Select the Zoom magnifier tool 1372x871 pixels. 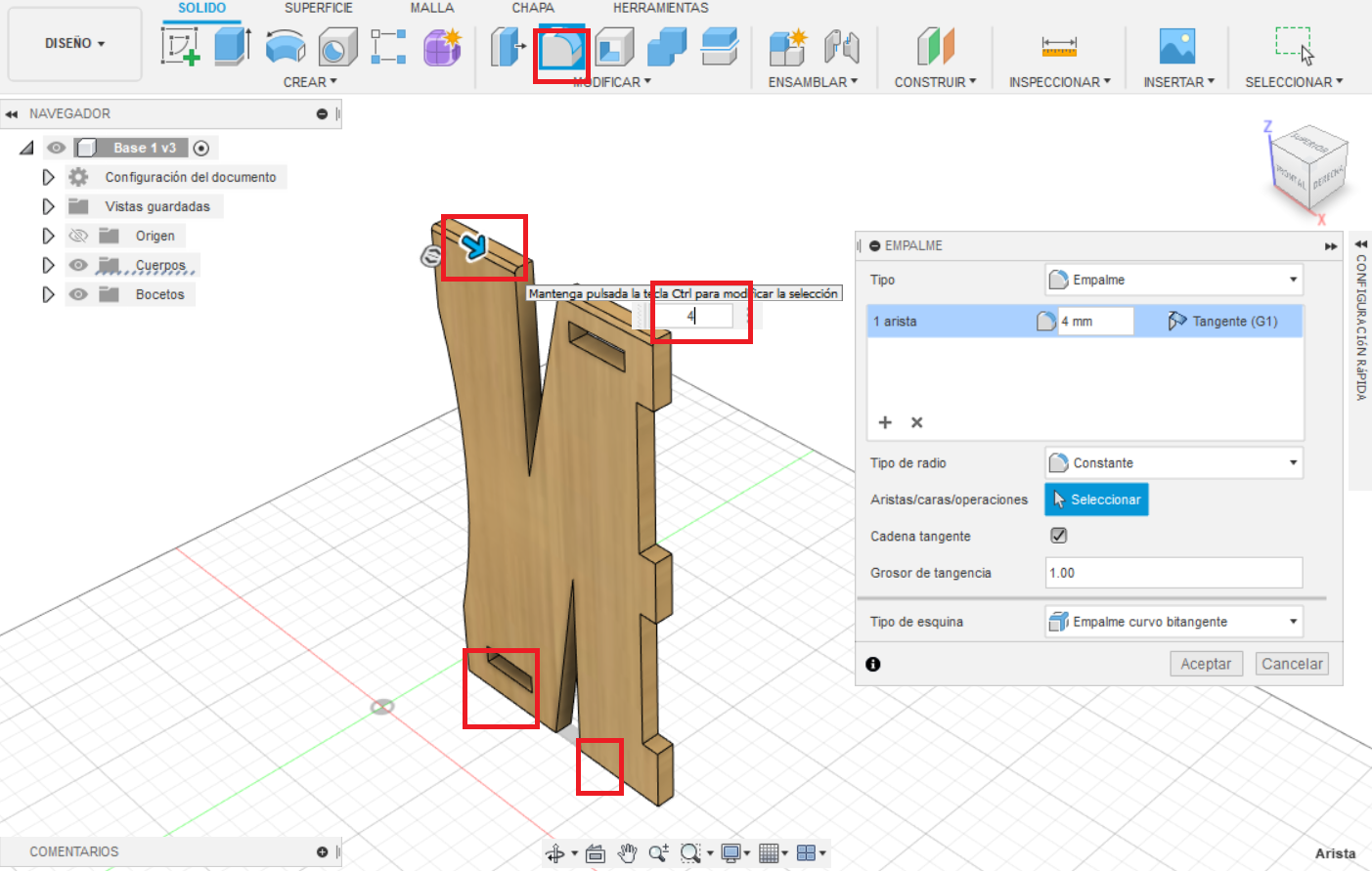[x=658, y=853]
